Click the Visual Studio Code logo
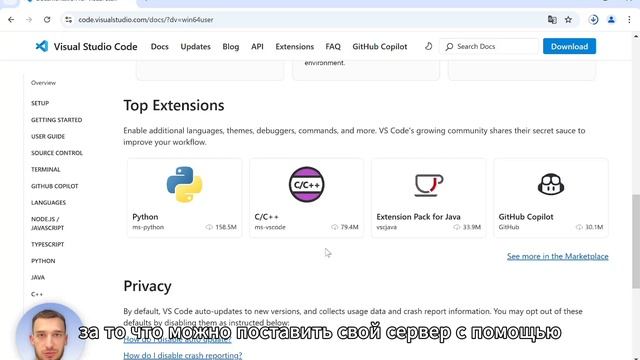This screenshot has height=360, width=640. (x=42, y=46)
